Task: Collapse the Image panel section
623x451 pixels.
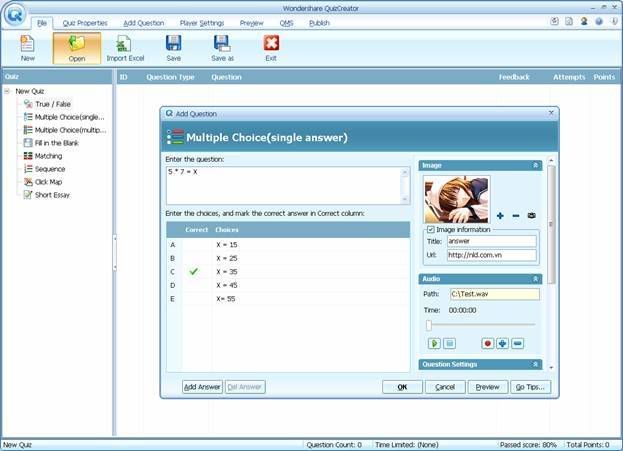Action: 535,165
